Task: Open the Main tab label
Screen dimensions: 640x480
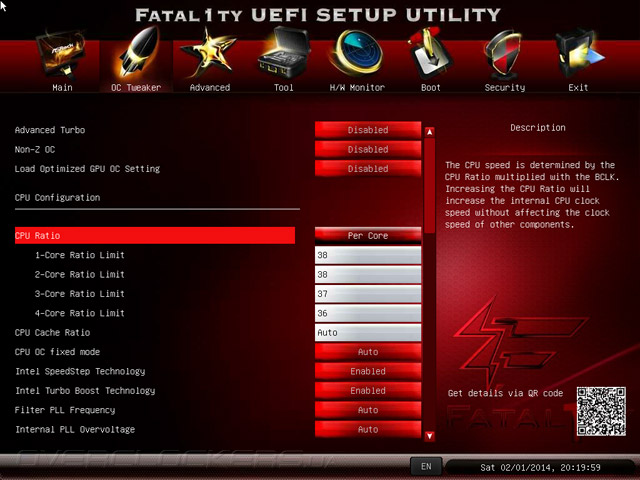Action: (62, 87)
